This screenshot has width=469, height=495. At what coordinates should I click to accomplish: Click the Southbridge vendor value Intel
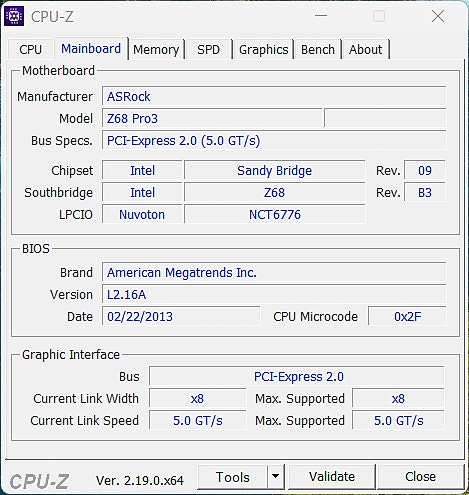click(142, 192)
